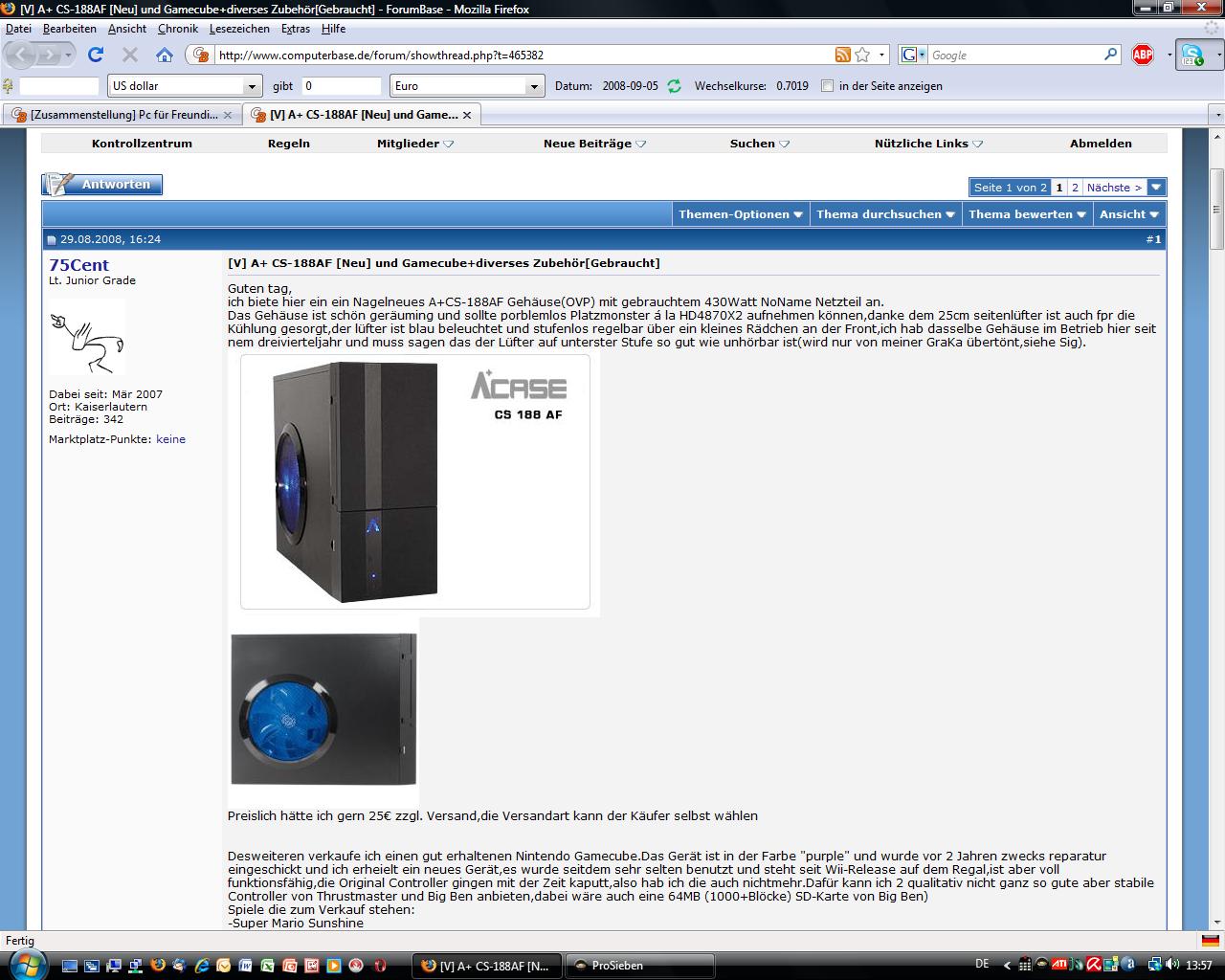Click the network connection tray icon
The width and height of the screenshot is (1225, 980).
tap(1154, 965)
